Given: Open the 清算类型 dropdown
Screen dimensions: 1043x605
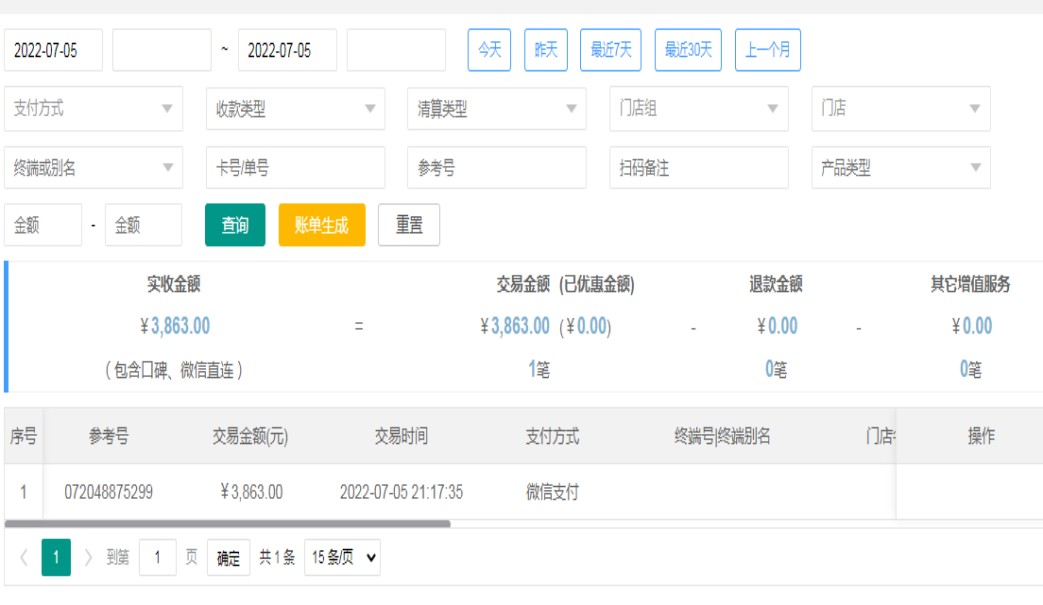Looking at the screenshot, I should pos(496,109).
